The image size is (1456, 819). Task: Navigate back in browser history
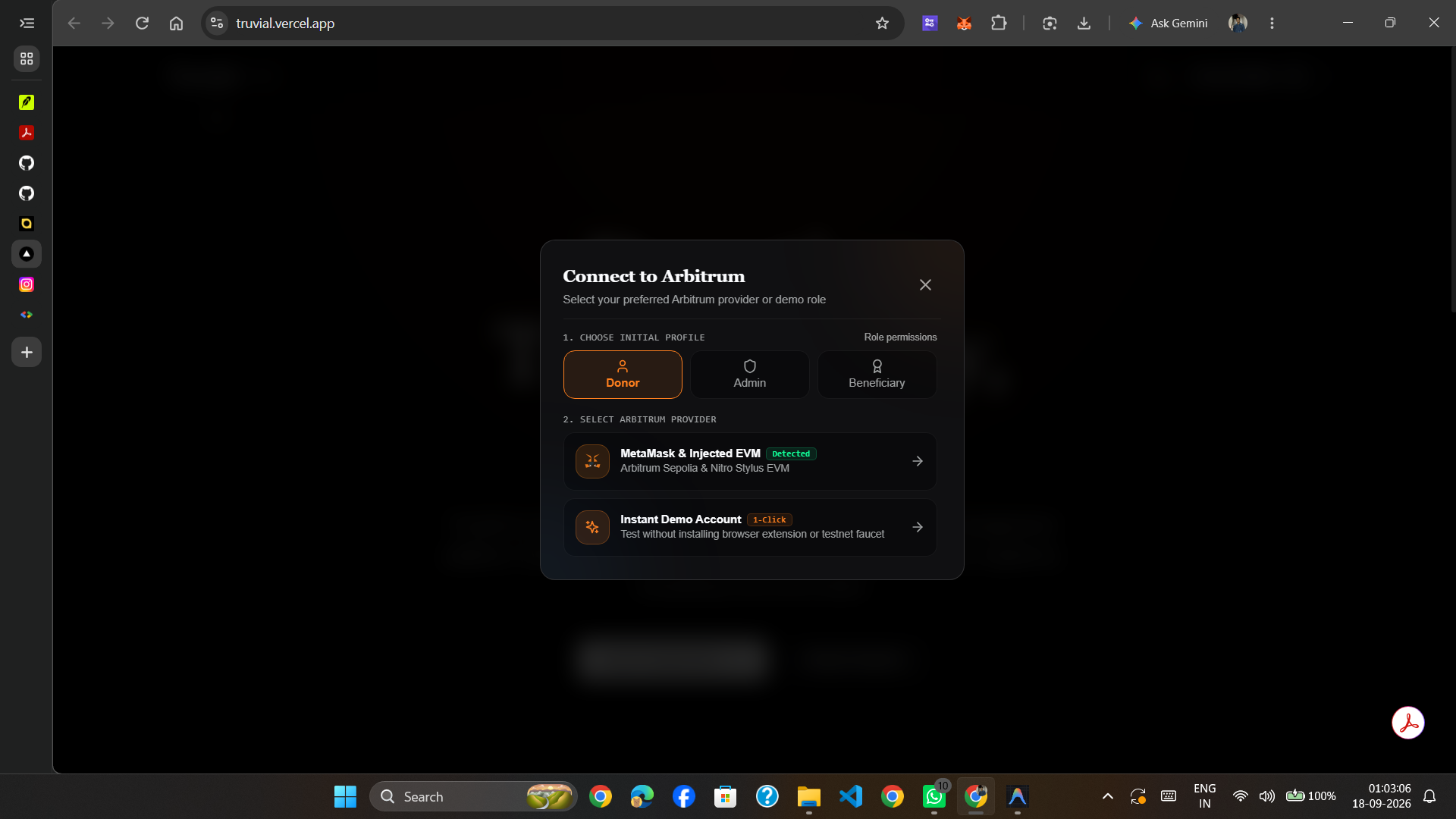[74, 24]
